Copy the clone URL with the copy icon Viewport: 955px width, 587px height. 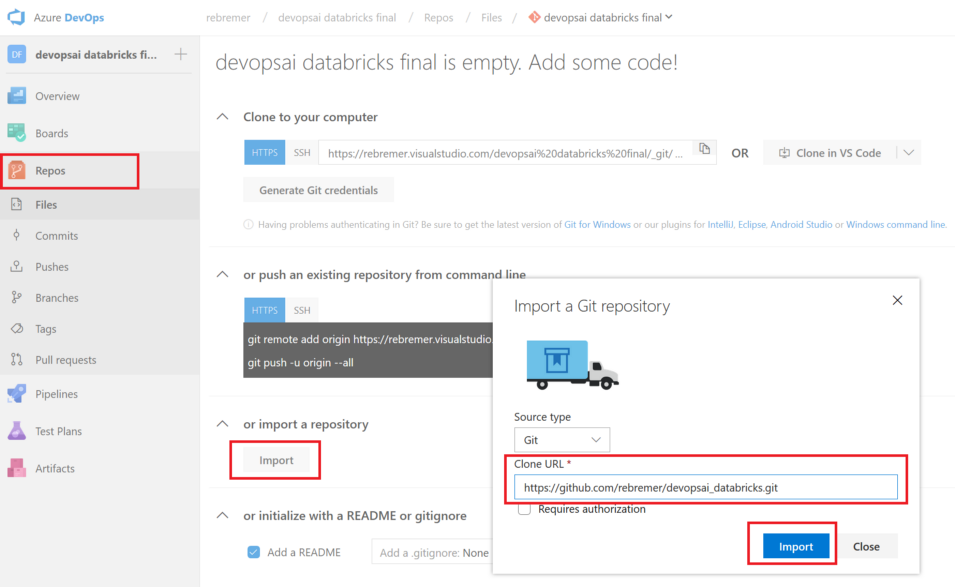[x=705, y=149]
